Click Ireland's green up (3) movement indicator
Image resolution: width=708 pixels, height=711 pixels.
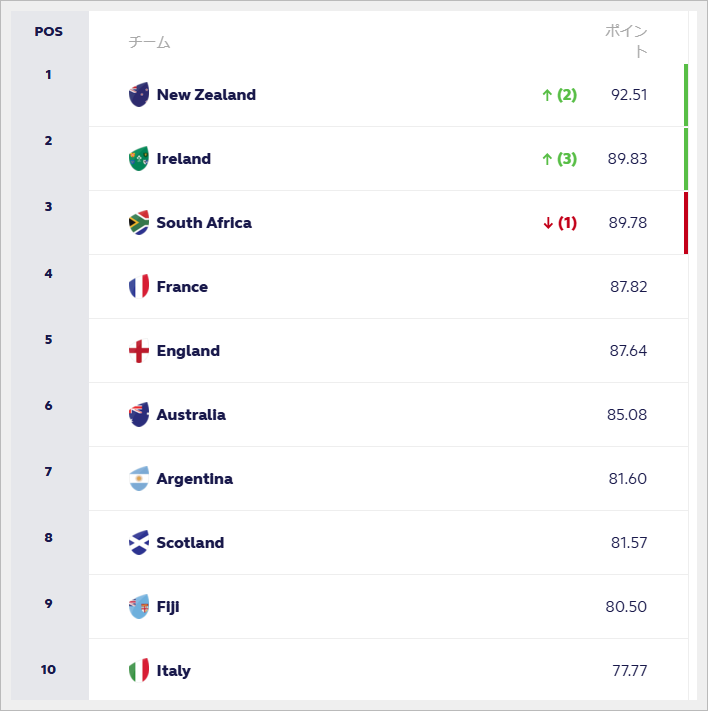559,159
